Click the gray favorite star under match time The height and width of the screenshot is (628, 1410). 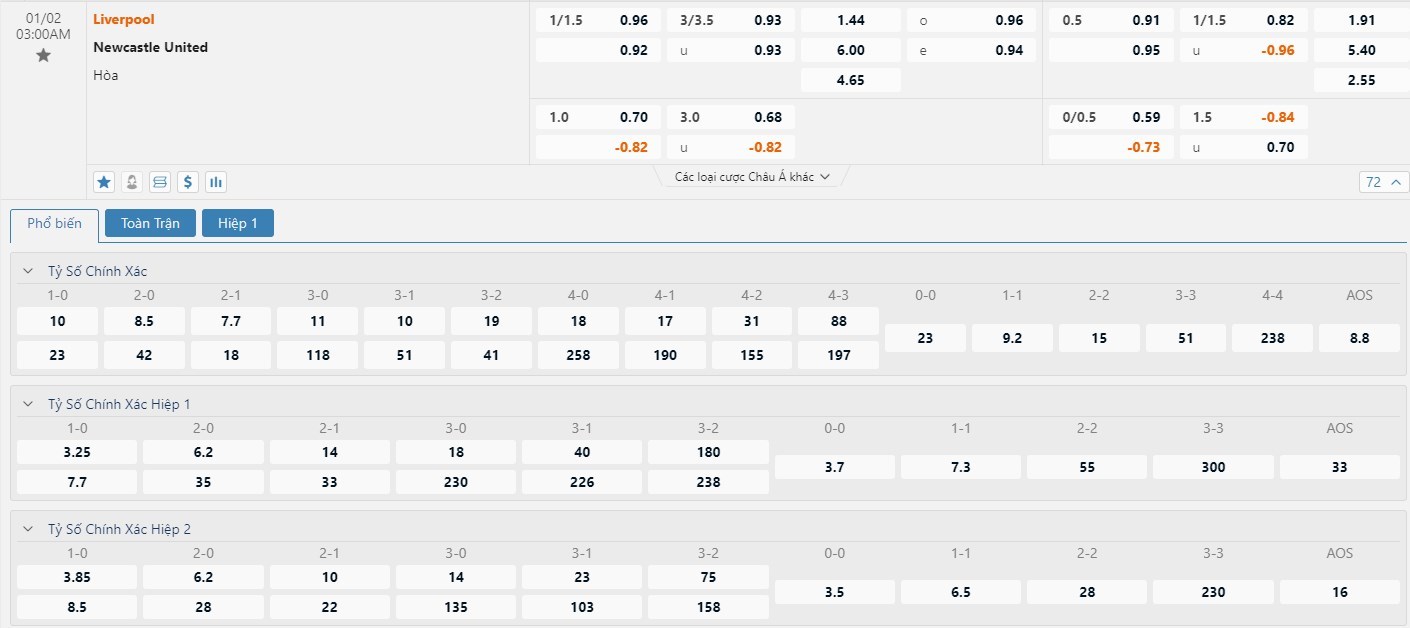(x=43, y=56)
